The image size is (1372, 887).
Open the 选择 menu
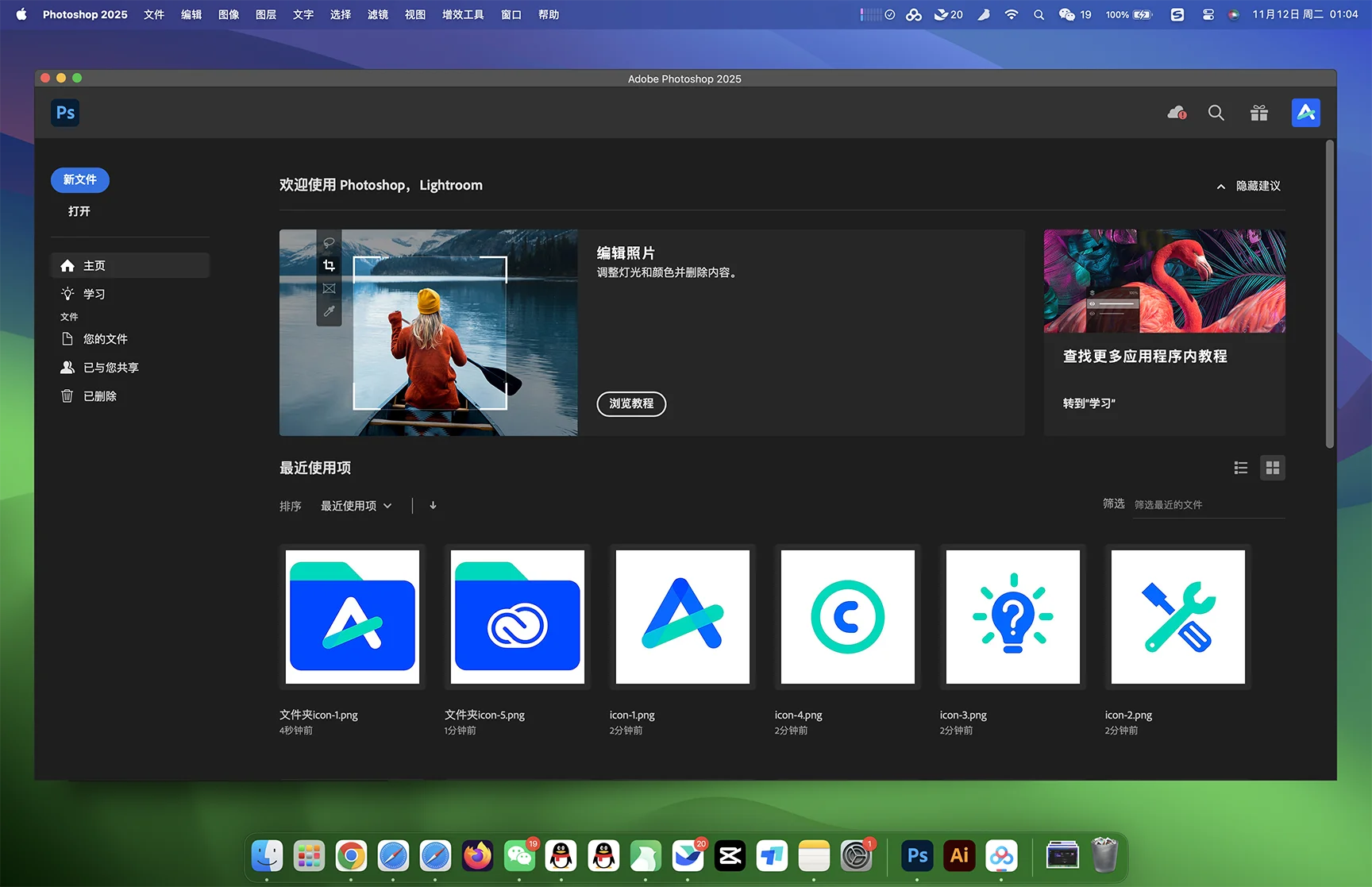point(341,14)
